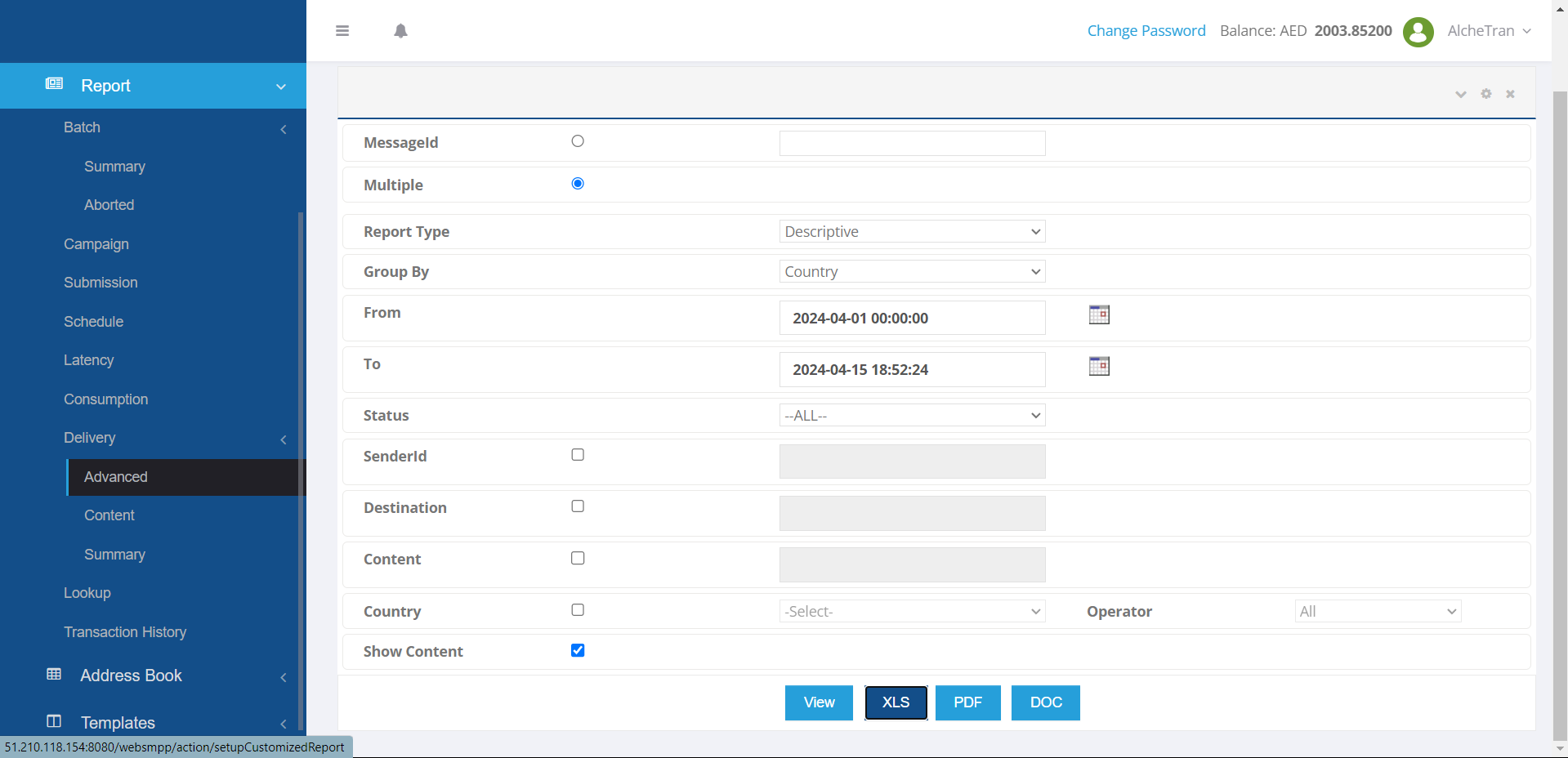
Task: Click the green user avatar icon
Action: (x=1418, y=32)
